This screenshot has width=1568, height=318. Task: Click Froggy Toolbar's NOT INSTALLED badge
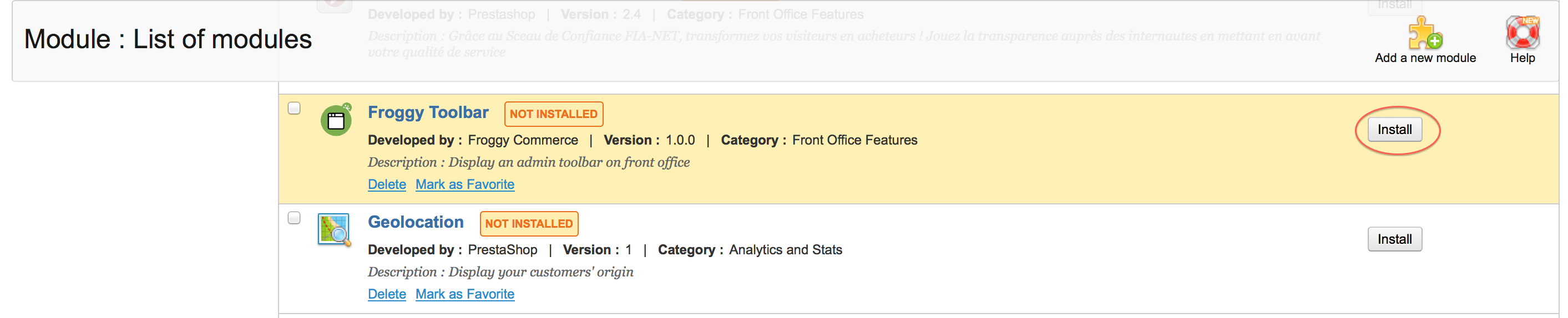[x=553, y=114]
